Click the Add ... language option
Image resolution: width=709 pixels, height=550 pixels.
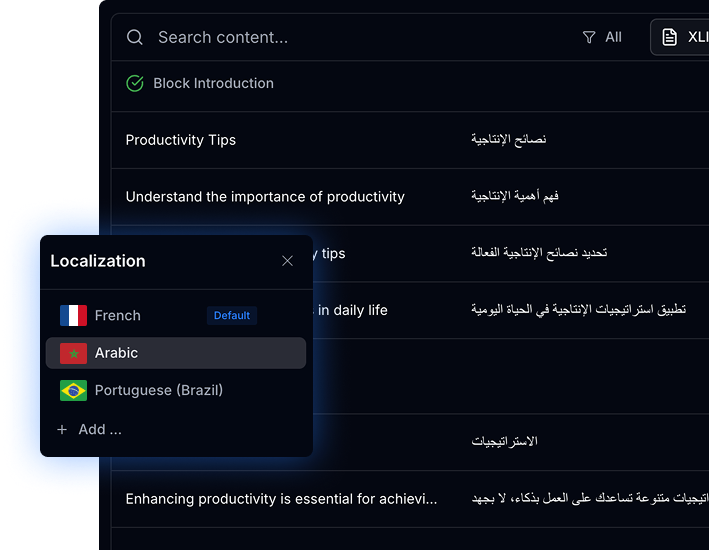pyautogui.click(x=100, y=430)
